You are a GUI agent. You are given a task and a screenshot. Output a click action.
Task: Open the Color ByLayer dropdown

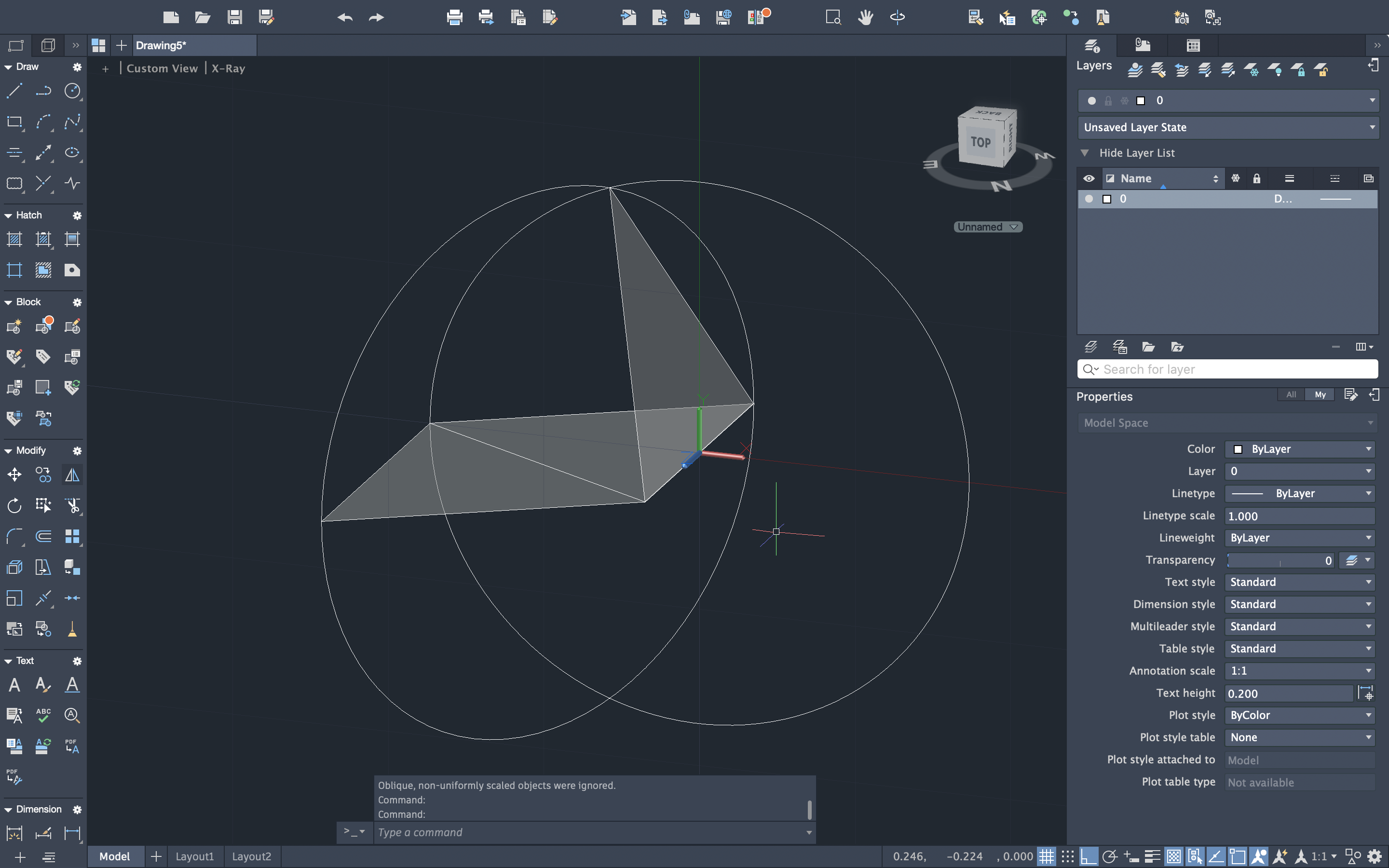[1299, 449]
